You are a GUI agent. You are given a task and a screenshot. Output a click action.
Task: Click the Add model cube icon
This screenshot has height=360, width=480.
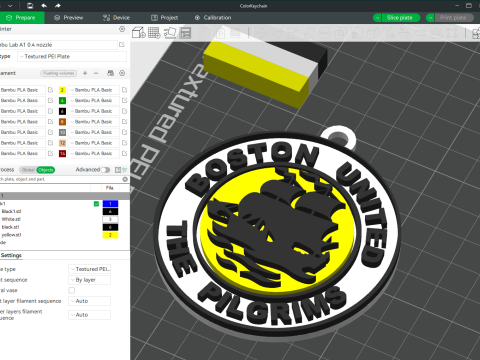pyautogui.click(x=139, y=33)
